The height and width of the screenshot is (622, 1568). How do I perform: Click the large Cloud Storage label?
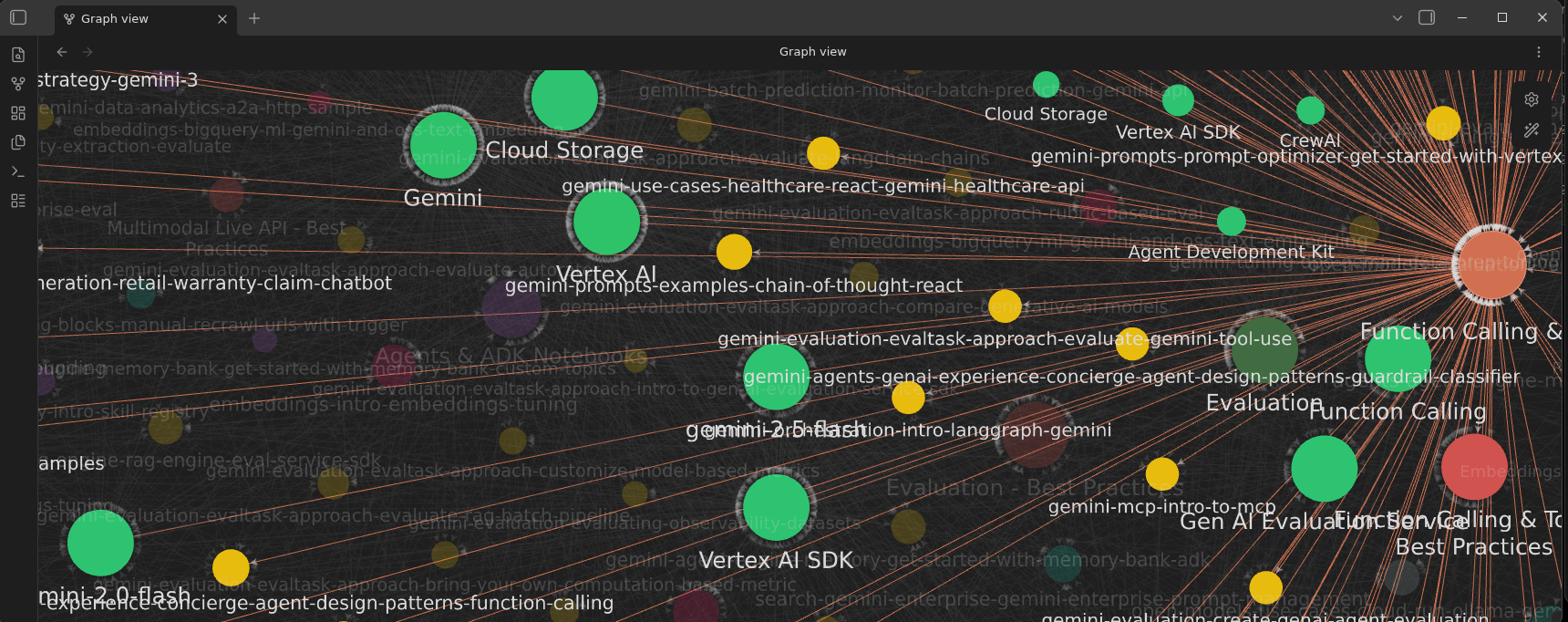(564, 150)
